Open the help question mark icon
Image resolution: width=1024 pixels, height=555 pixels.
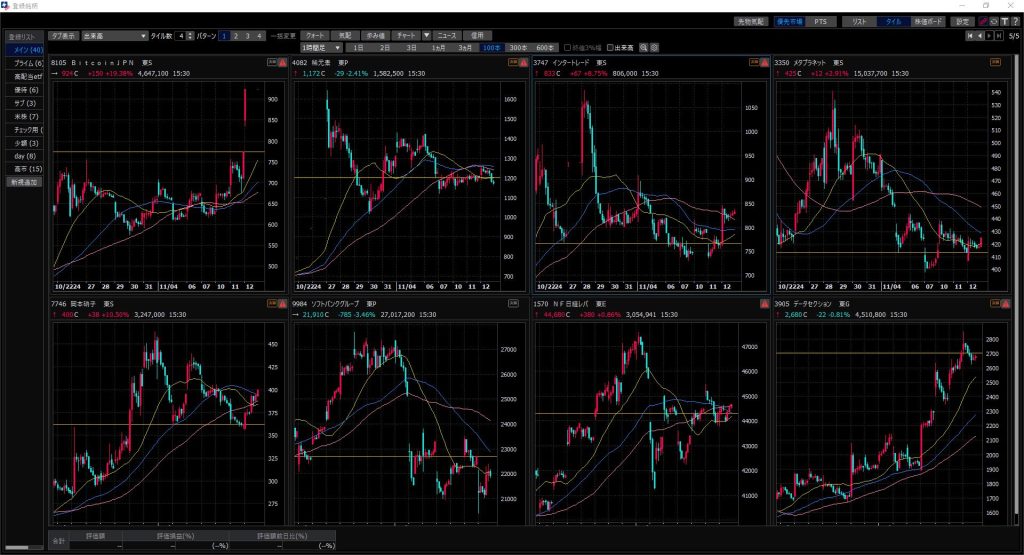pos(1016,21)
